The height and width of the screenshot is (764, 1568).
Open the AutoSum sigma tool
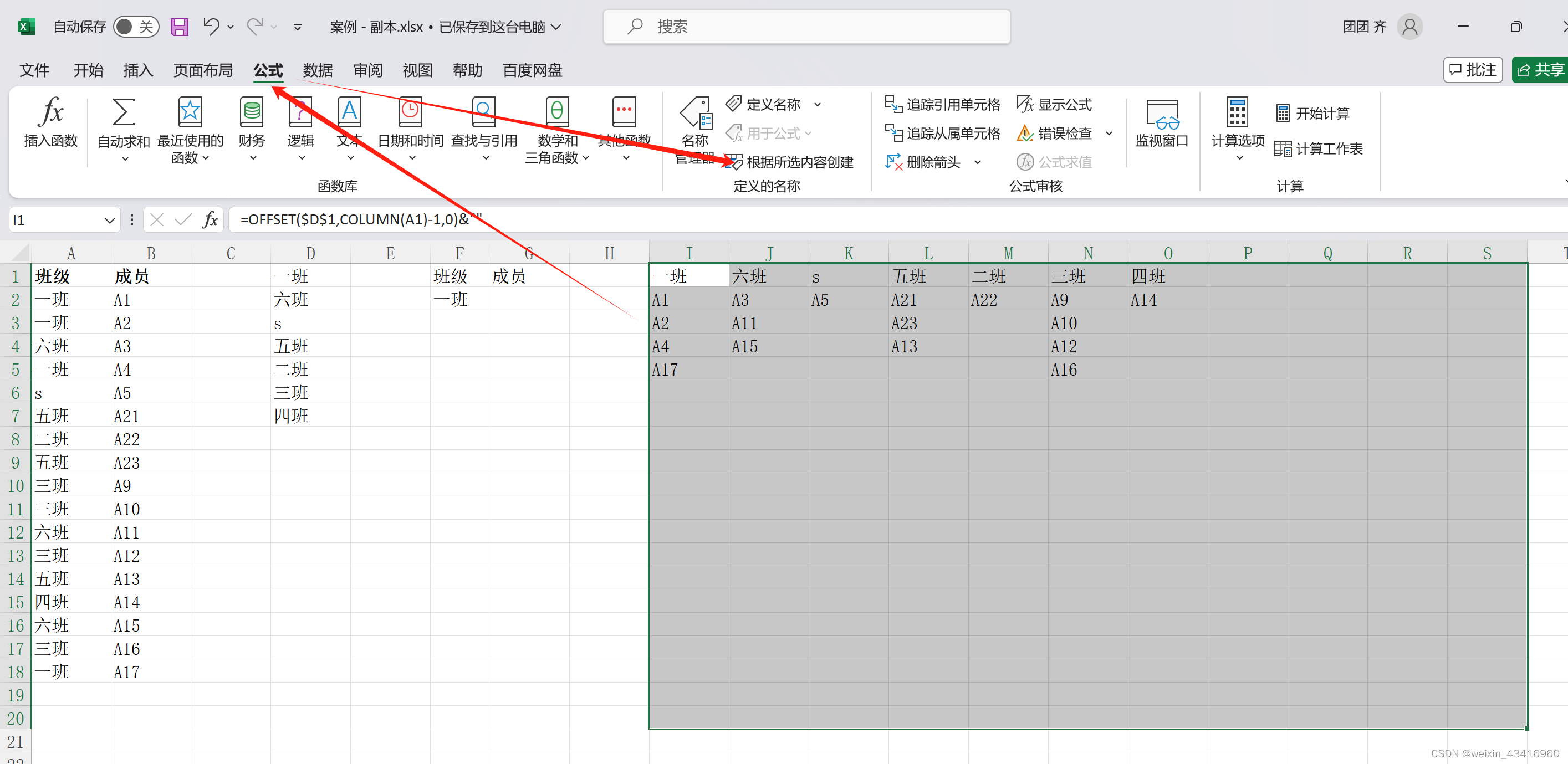click(123, 113)
